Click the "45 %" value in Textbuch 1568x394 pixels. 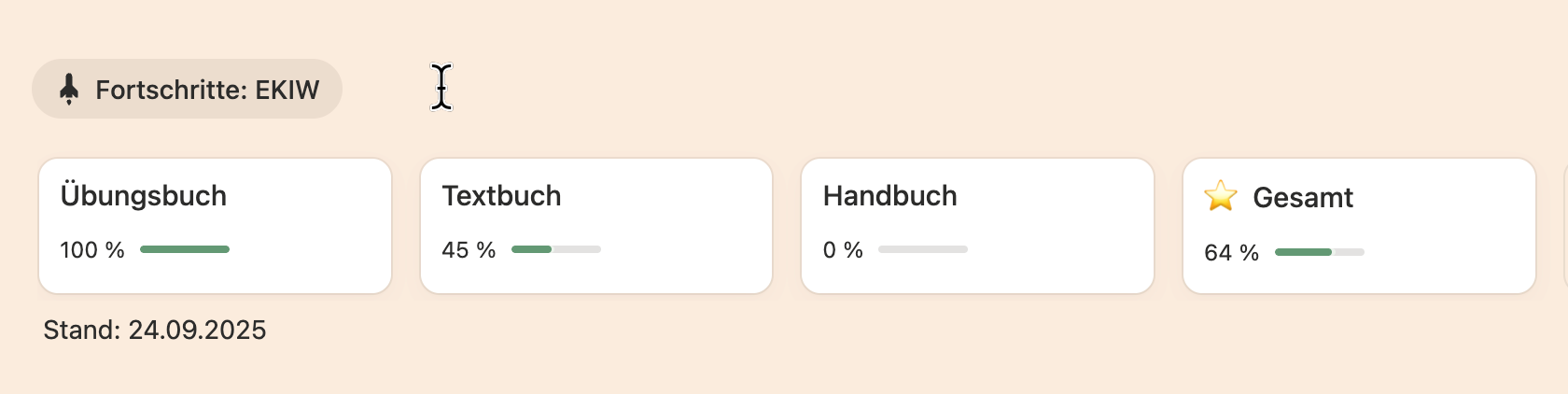point(469,250)
